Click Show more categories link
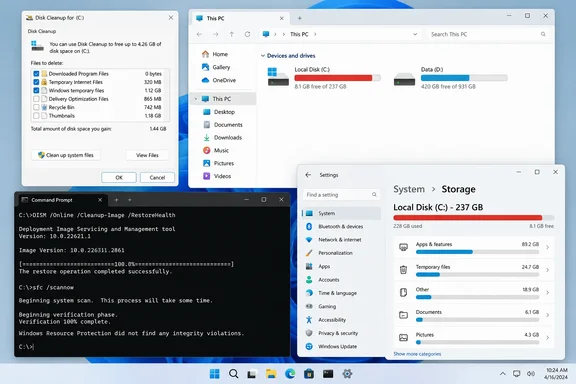The width and height of the screenshot is (576, 384). 417,354
